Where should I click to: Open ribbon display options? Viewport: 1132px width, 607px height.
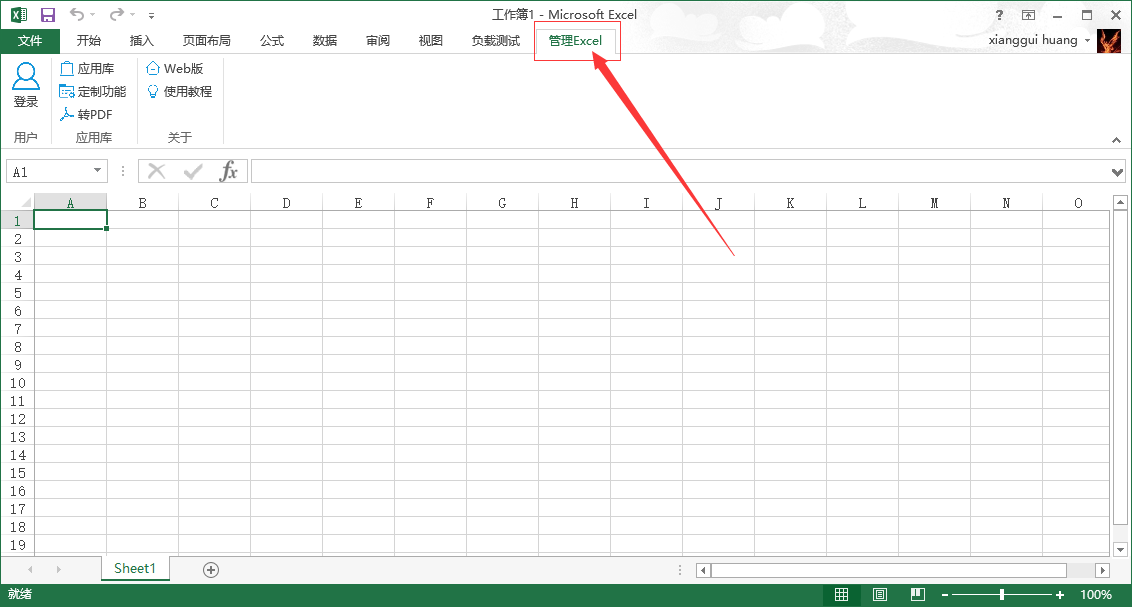pyautogui.click(x=1029, y=14)
